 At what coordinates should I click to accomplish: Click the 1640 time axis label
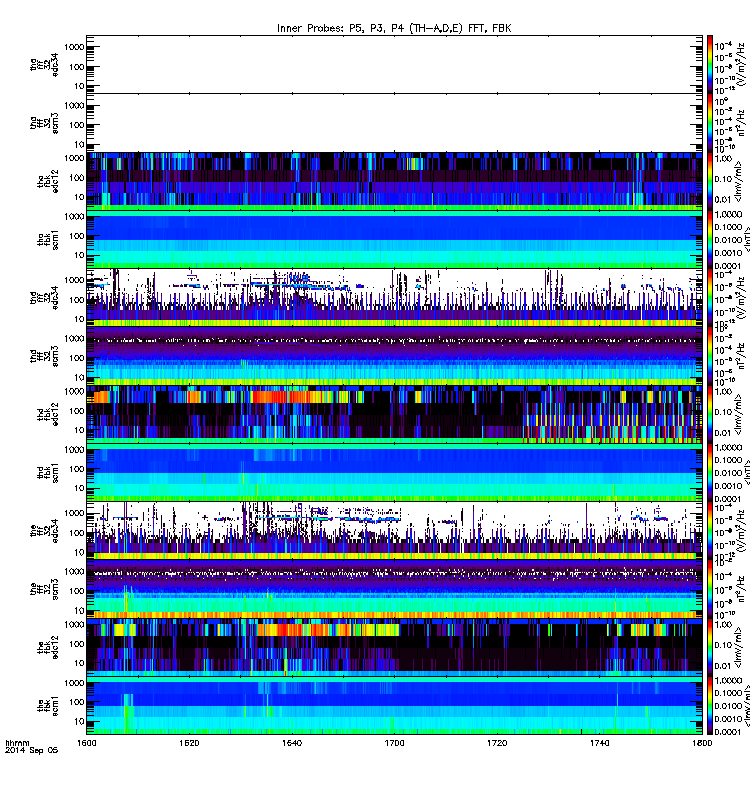pos(292,743)
